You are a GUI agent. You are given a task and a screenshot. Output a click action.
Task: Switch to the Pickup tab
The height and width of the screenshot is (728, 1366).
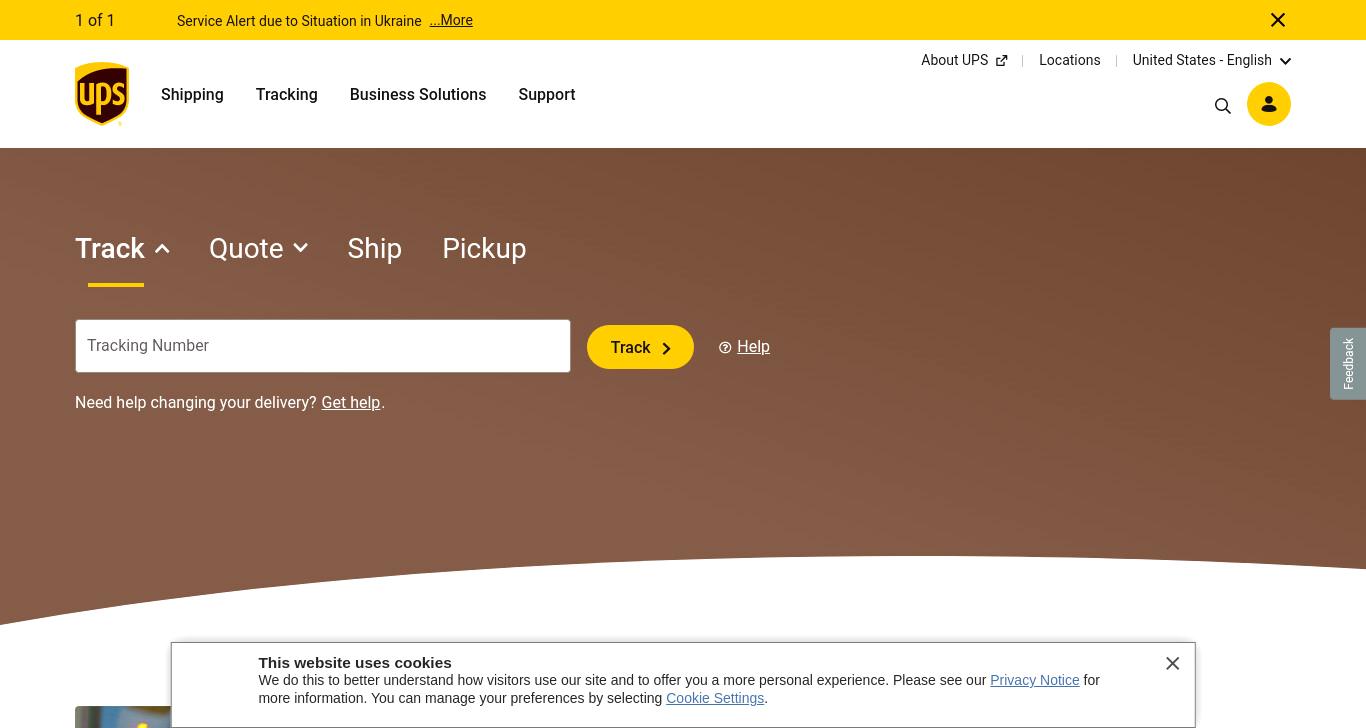tap(484, 248)
